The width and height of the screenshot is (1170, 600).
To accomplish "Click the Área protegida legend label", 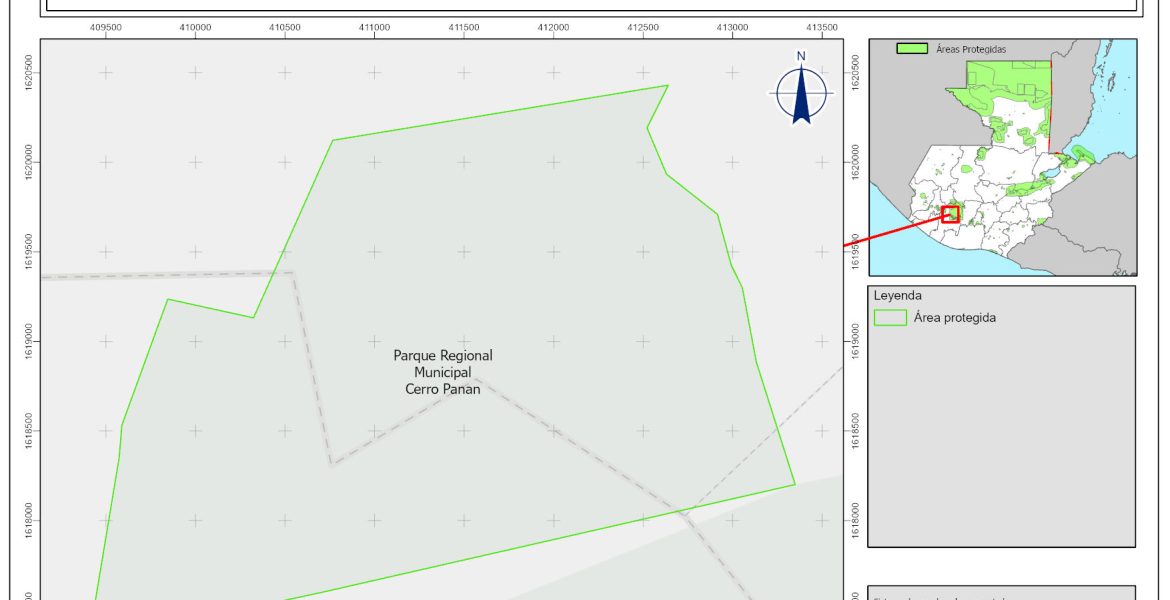I will tap(954, 318).
